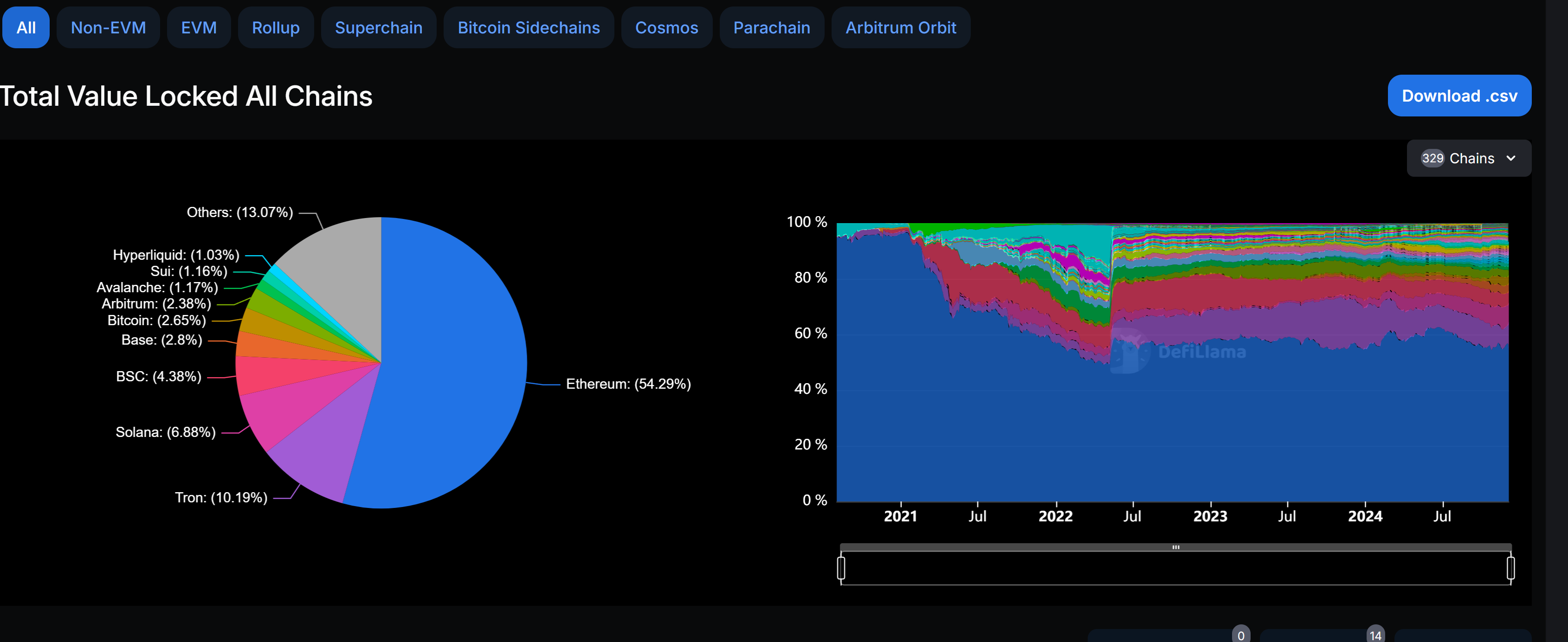Click the right handle of time range slider
Image resolution: width=1568 pixels, height=642 pixels.
click(1510, 568)
